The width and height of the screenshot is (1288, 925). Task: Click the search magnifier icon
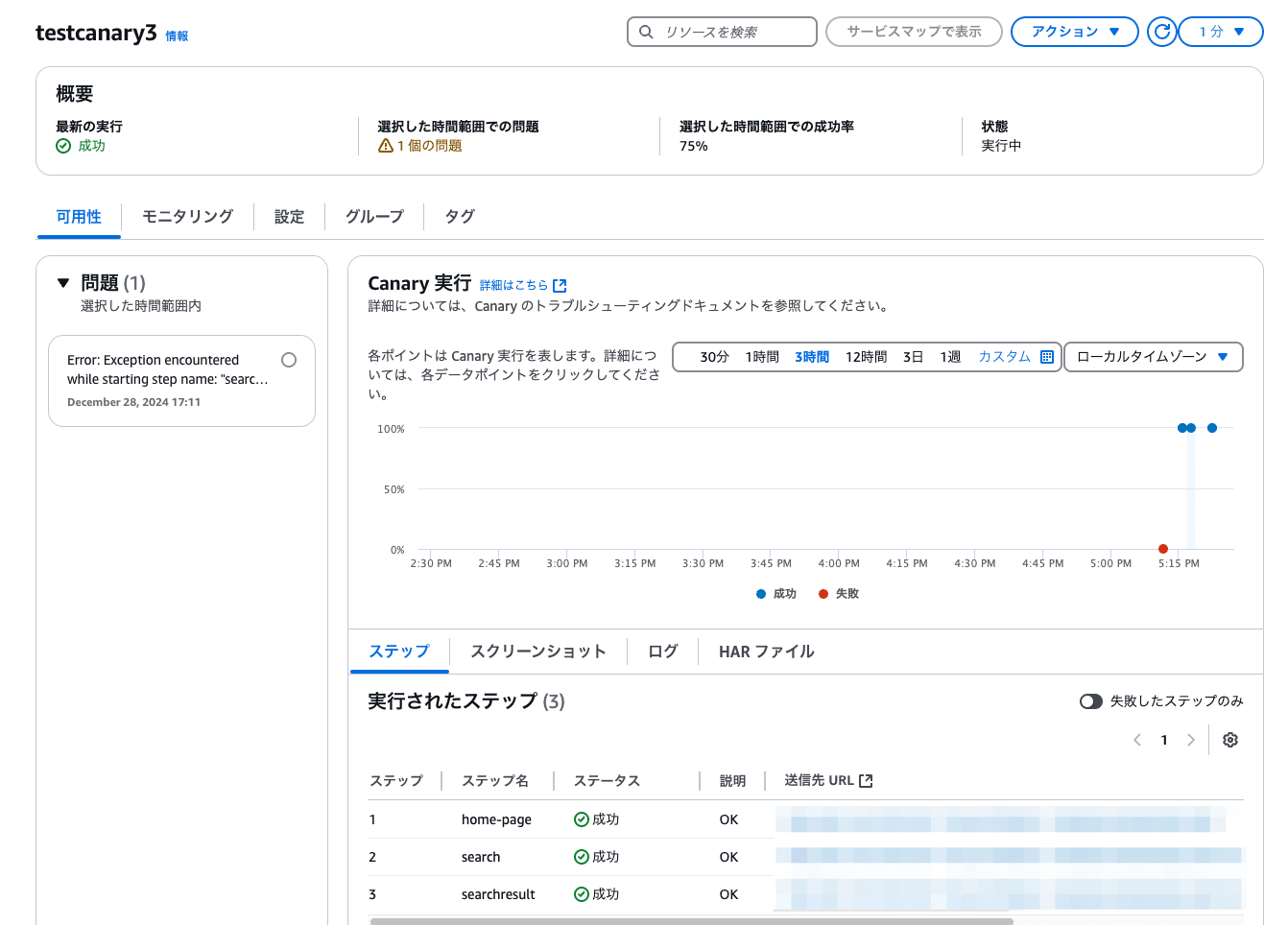pos(647,32)
